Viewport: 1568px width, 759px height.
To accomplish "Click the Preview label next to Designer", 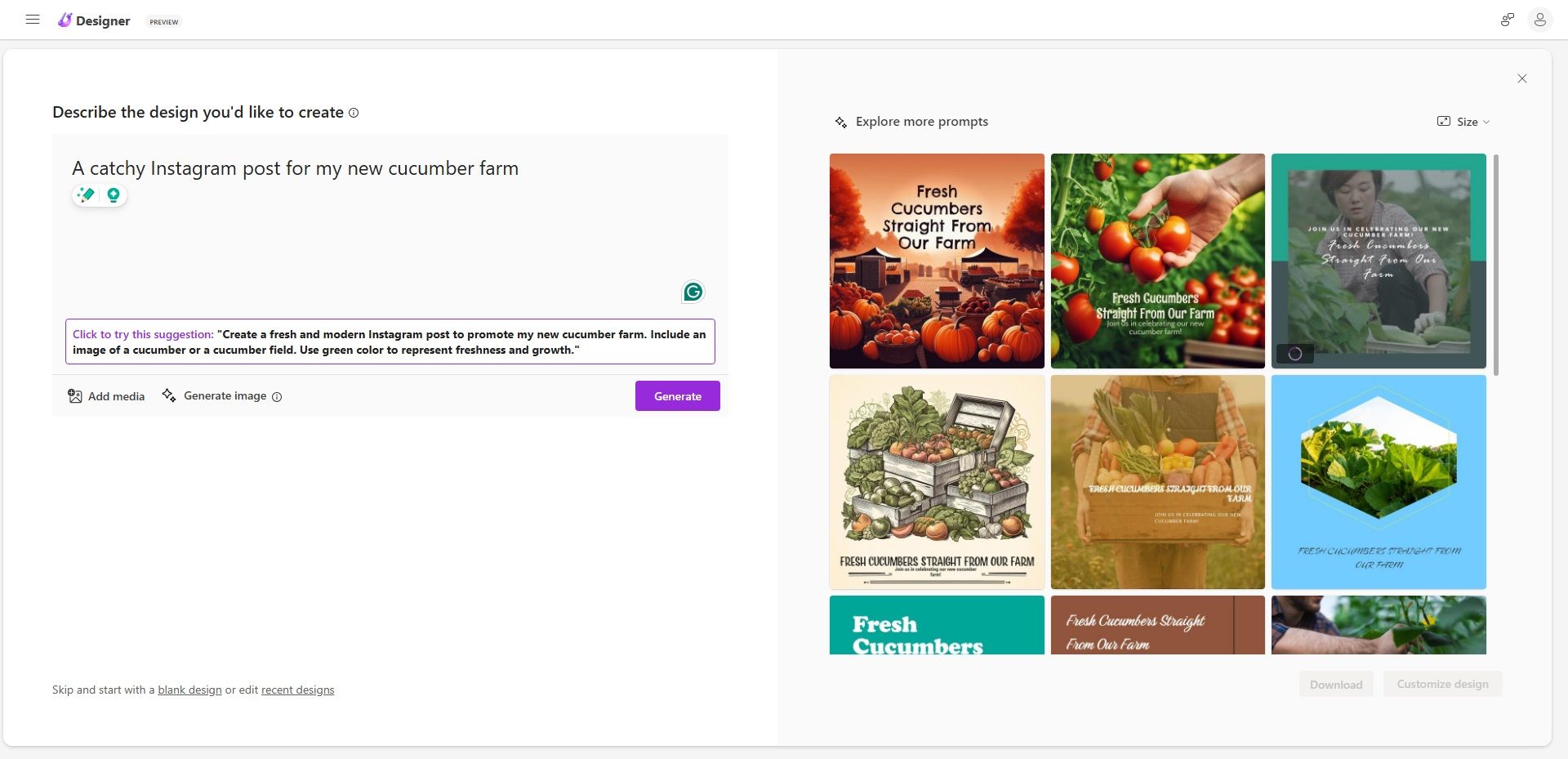I will pos(163,22).
